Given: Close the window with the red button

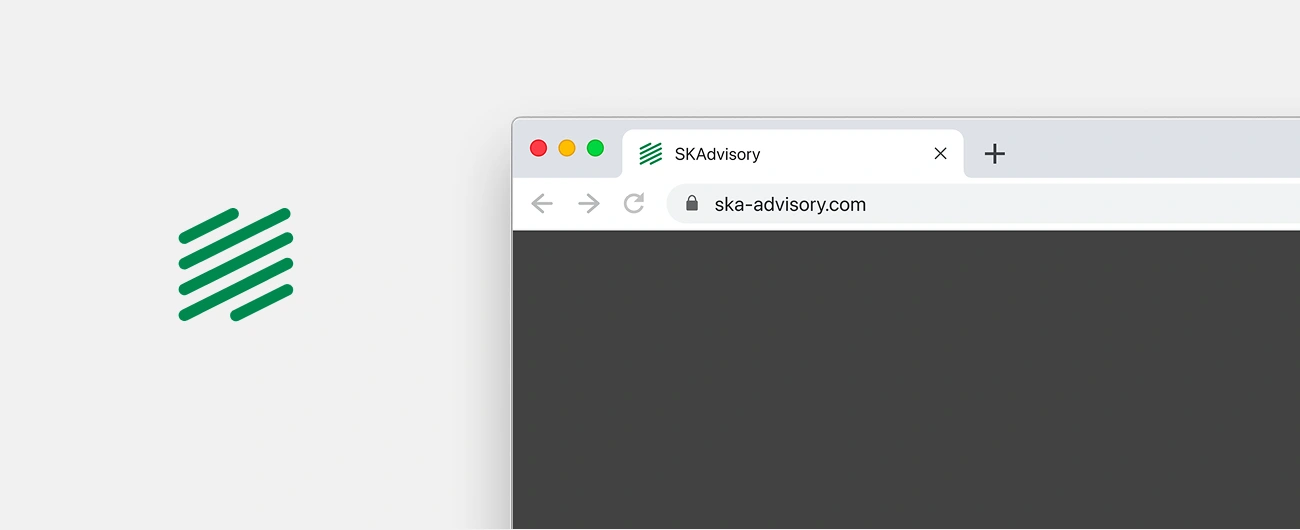Looking at the screenshot, I should coord(538,148).
